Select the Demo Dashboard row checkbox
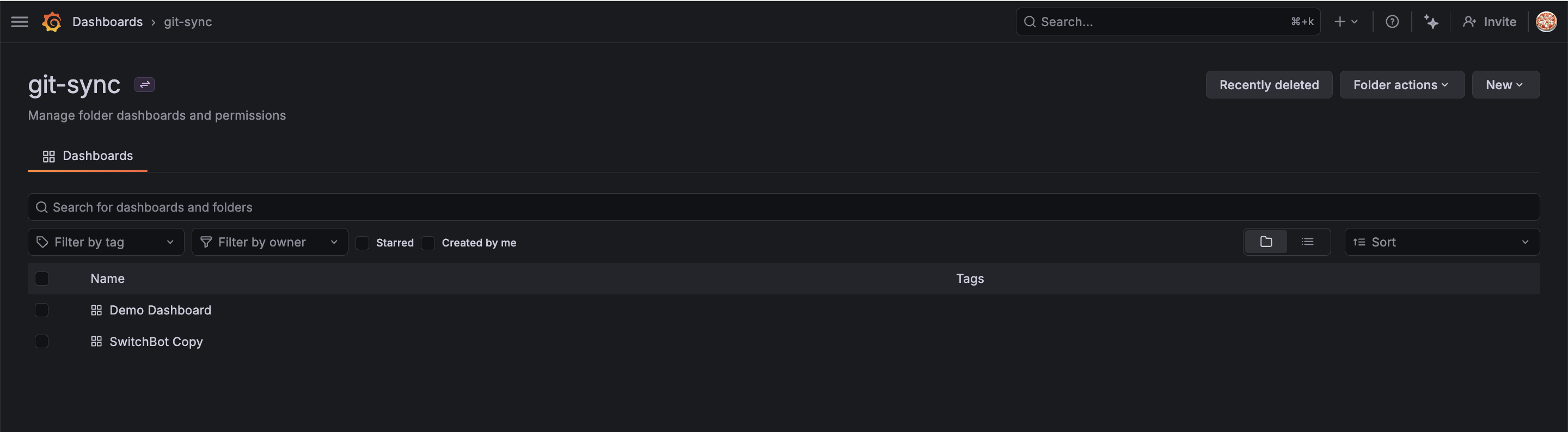The height and width of the screenshot is (432, 1568). 41,310
